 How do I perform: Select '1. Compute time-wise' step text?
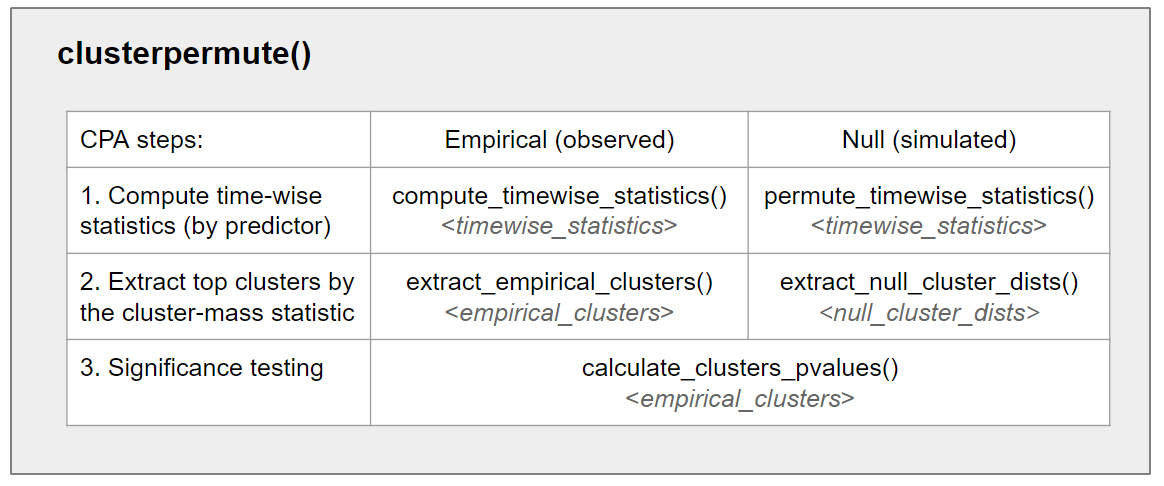201,196
